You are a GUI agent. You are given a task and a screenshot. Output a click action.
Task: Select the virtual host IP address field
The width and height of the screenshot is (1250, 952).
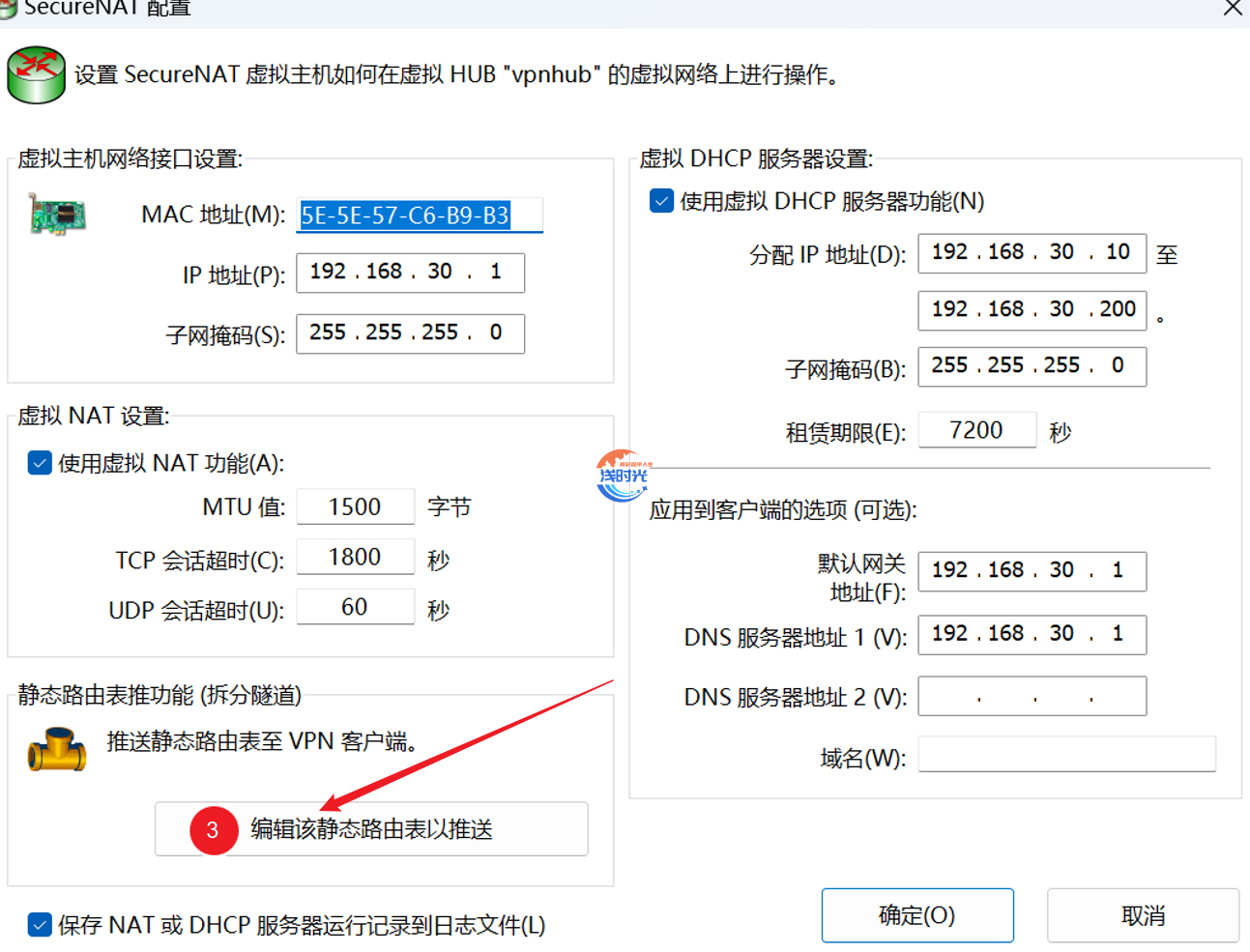click(410, 273)
